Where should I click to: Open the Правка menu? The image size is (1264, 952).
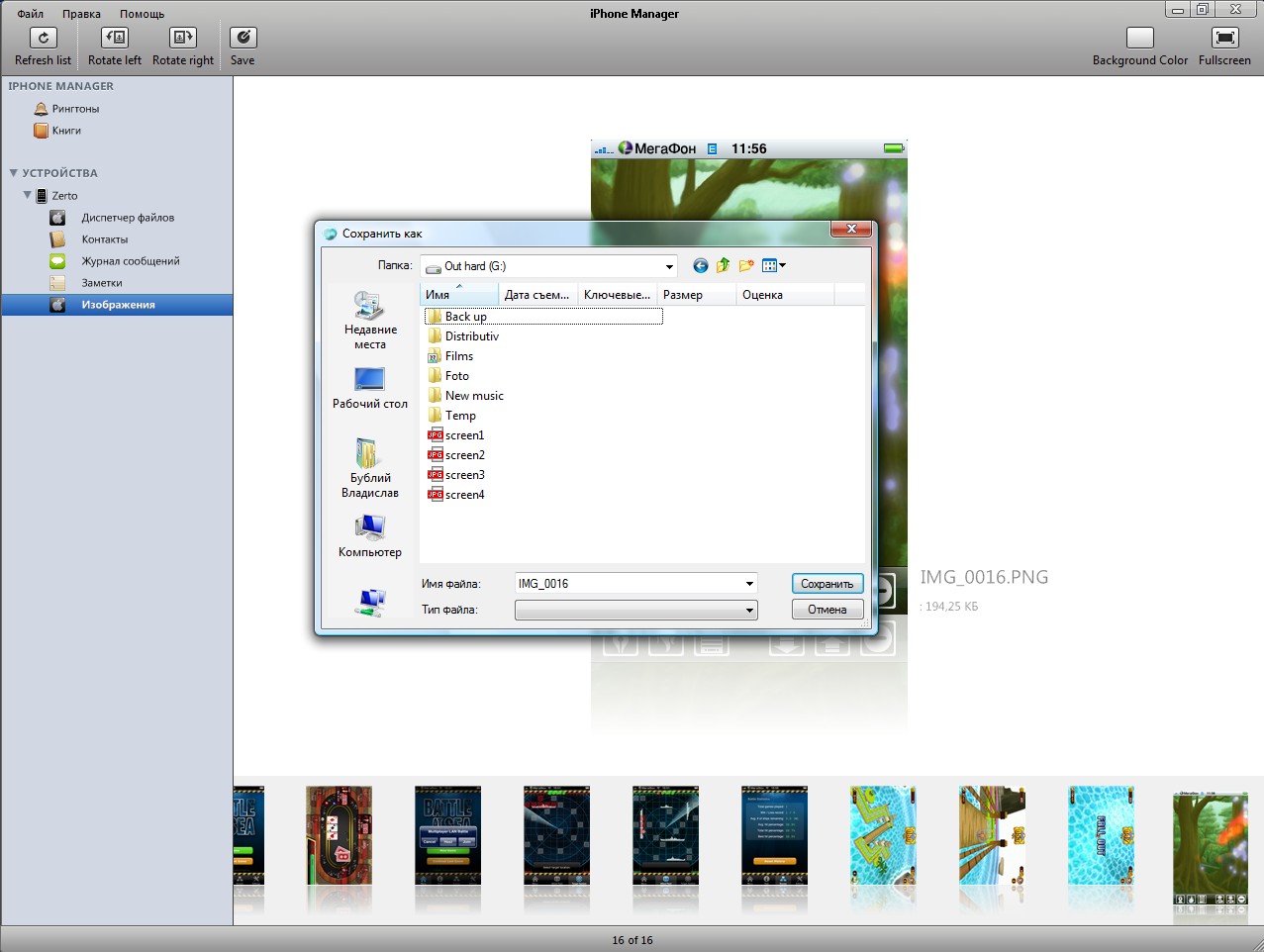pos(81,14)
